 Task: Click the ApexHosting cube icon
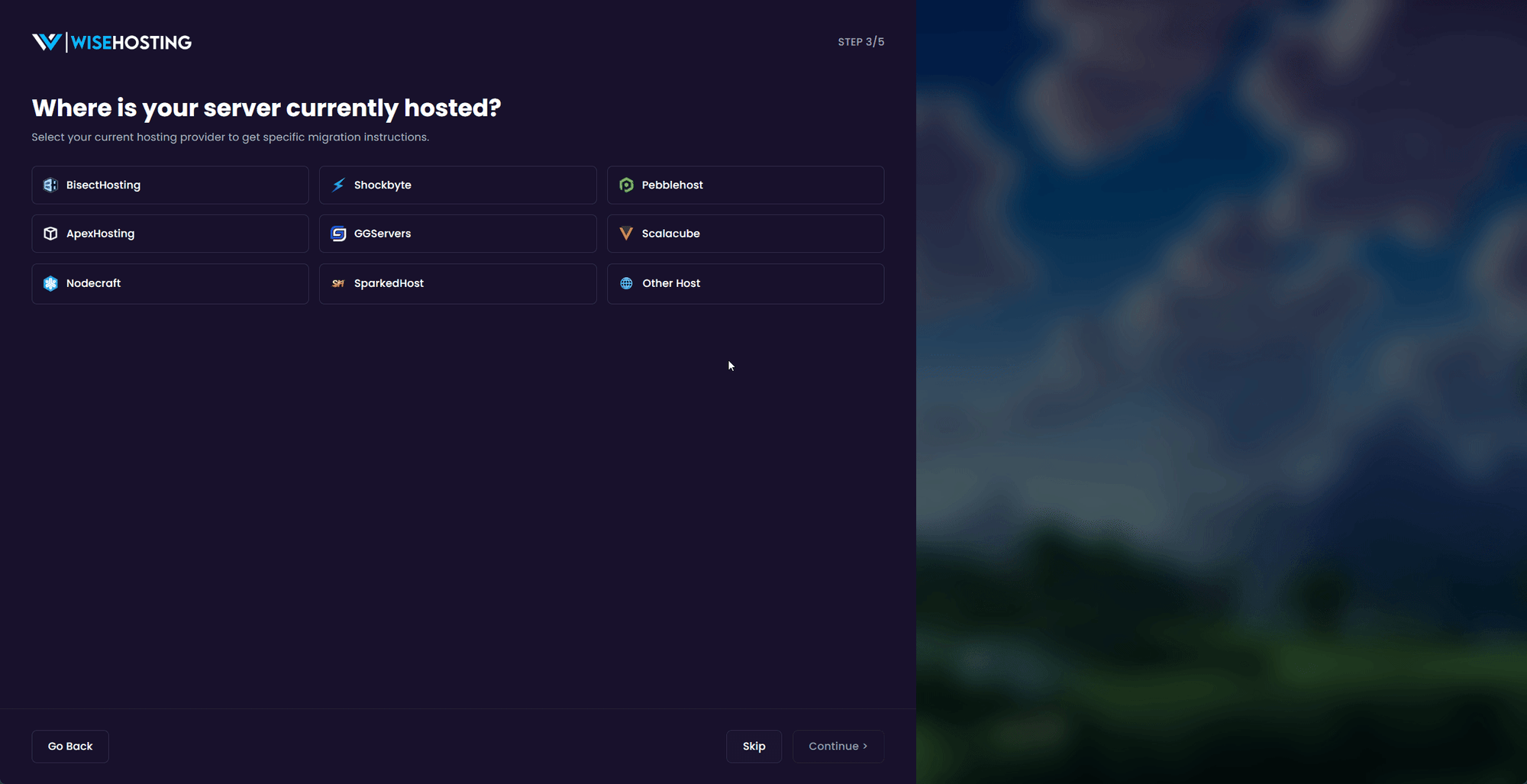(x=50, y=234)
